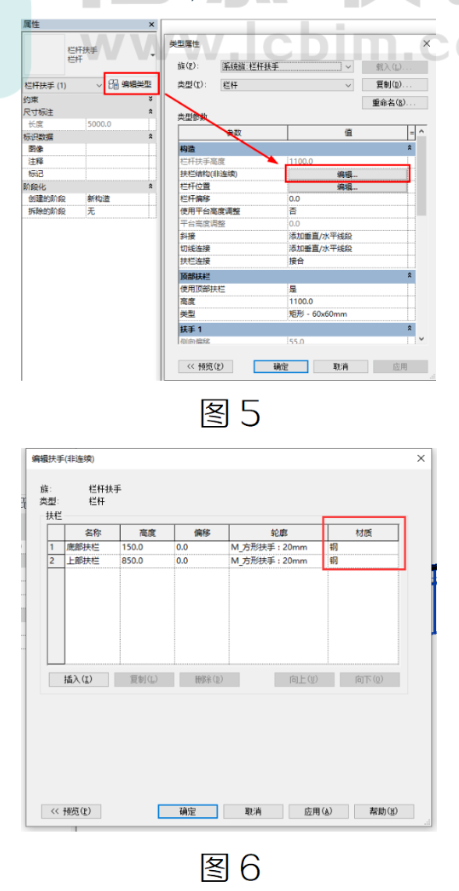
Task: Click the type value 矩形 - 60x60mm
Action: click(347, 314)
